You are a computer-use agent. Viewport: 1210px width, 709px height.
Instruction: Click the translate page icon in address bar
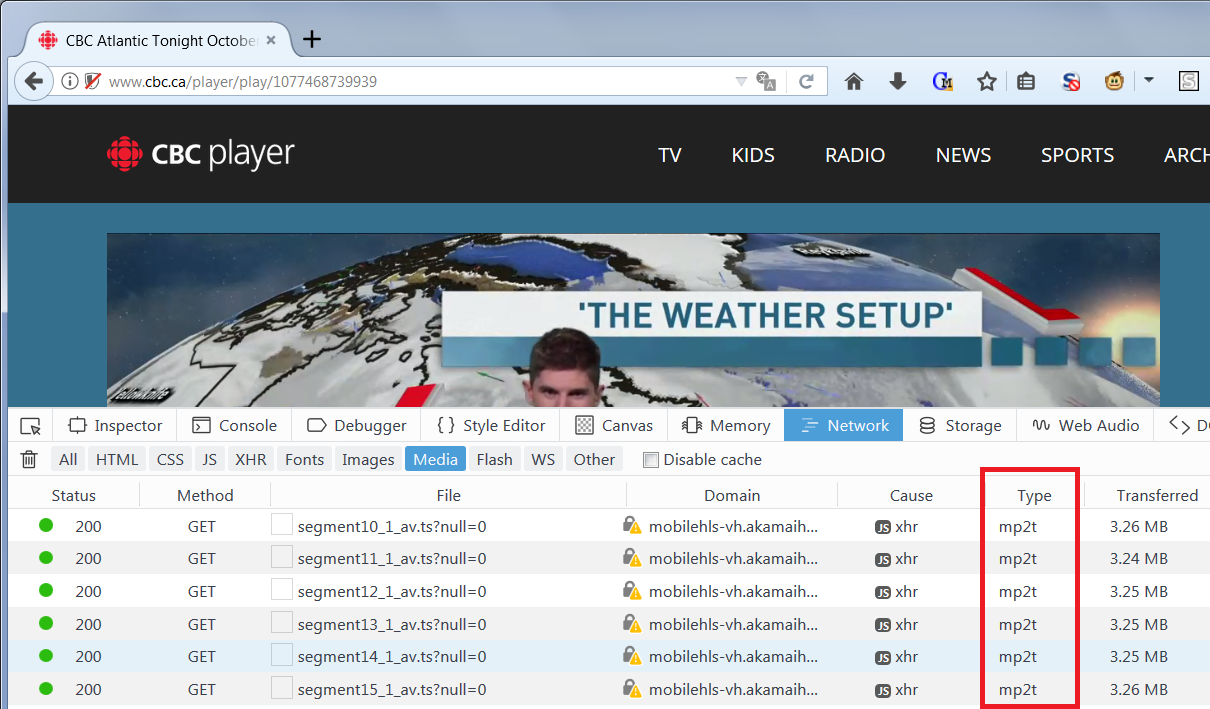click(x=767, y=82)
